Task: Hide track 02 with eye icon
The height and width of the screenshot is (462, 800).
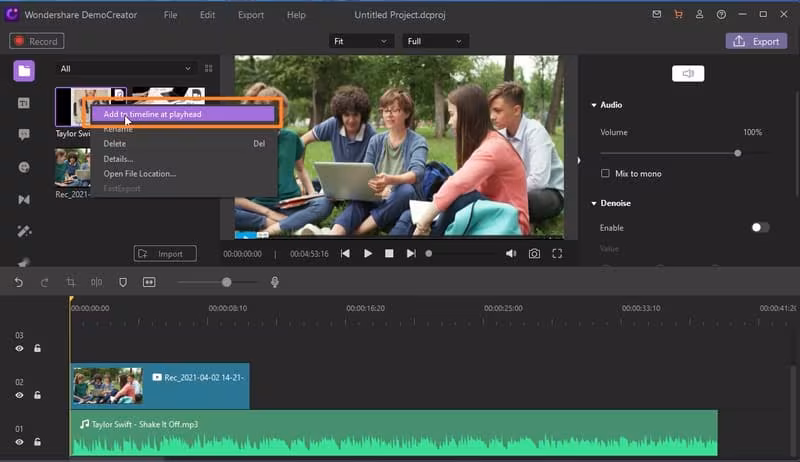Action: point(19,395)
